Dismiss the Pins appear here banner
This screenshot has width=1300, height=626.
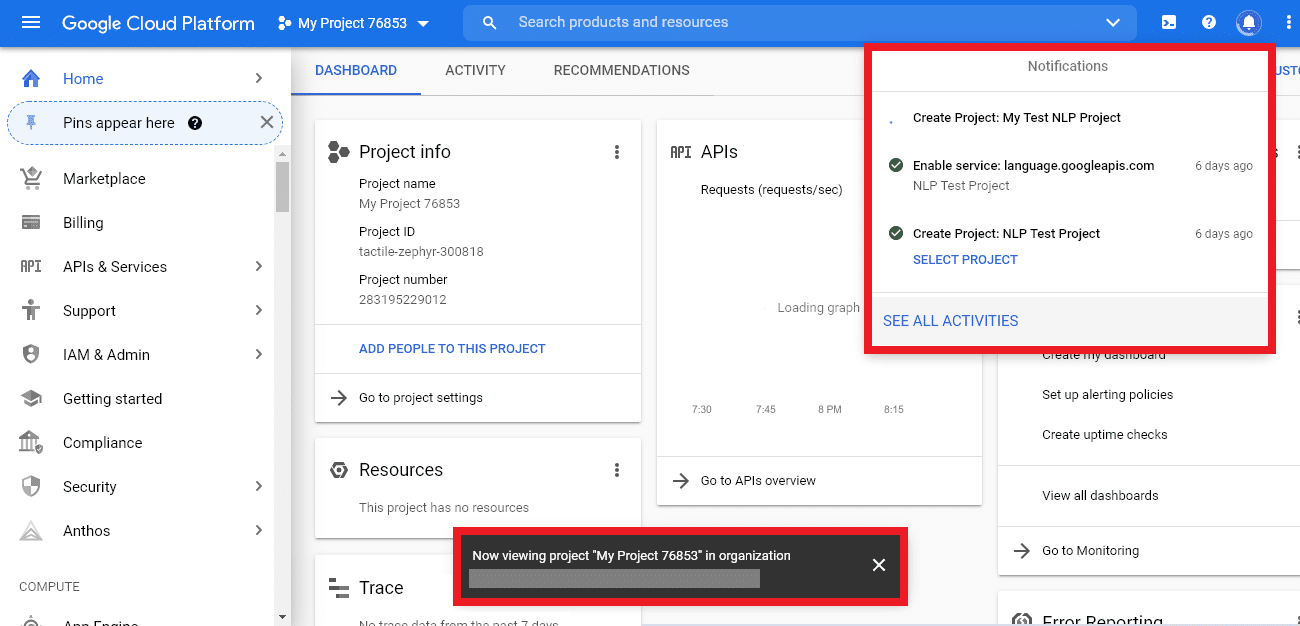click(x=266, y=122)
